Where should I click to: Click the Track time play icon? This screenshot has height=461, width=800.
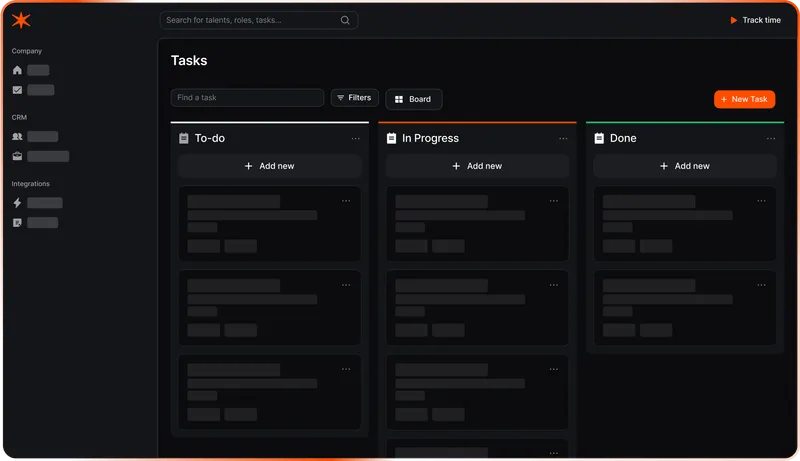734,20
